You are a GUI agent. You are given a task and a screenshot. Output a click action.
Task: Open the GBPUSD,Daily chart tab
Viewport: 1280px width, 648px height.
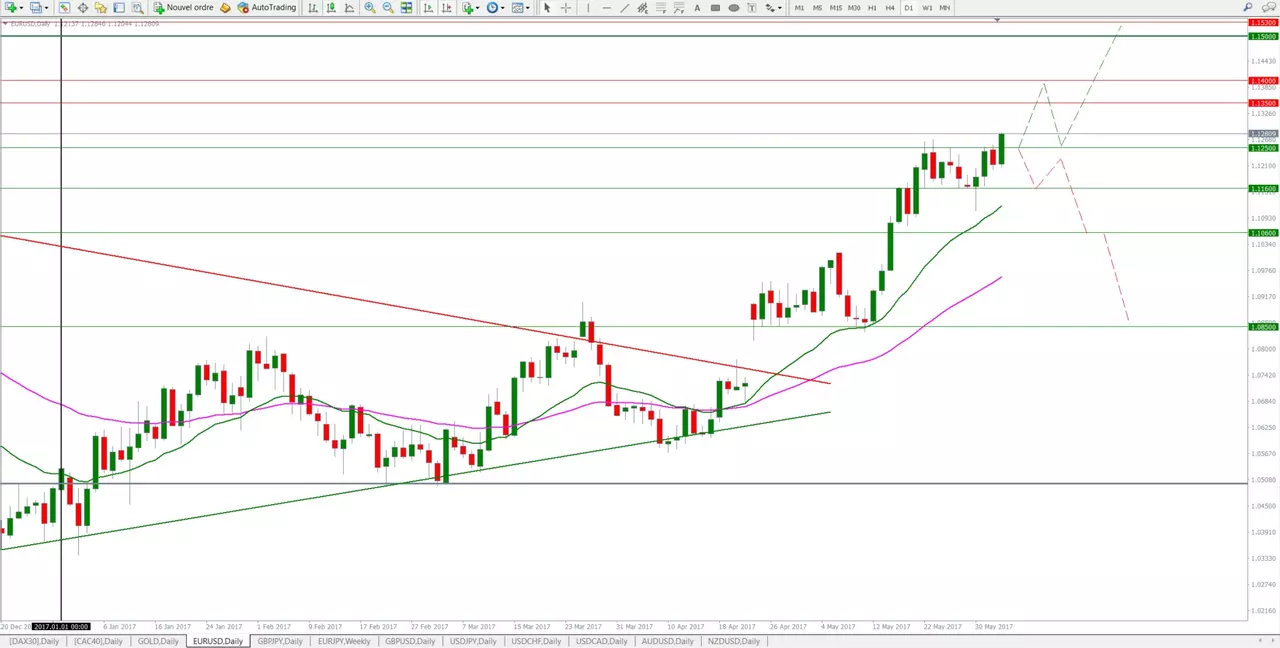coord(410,641)
